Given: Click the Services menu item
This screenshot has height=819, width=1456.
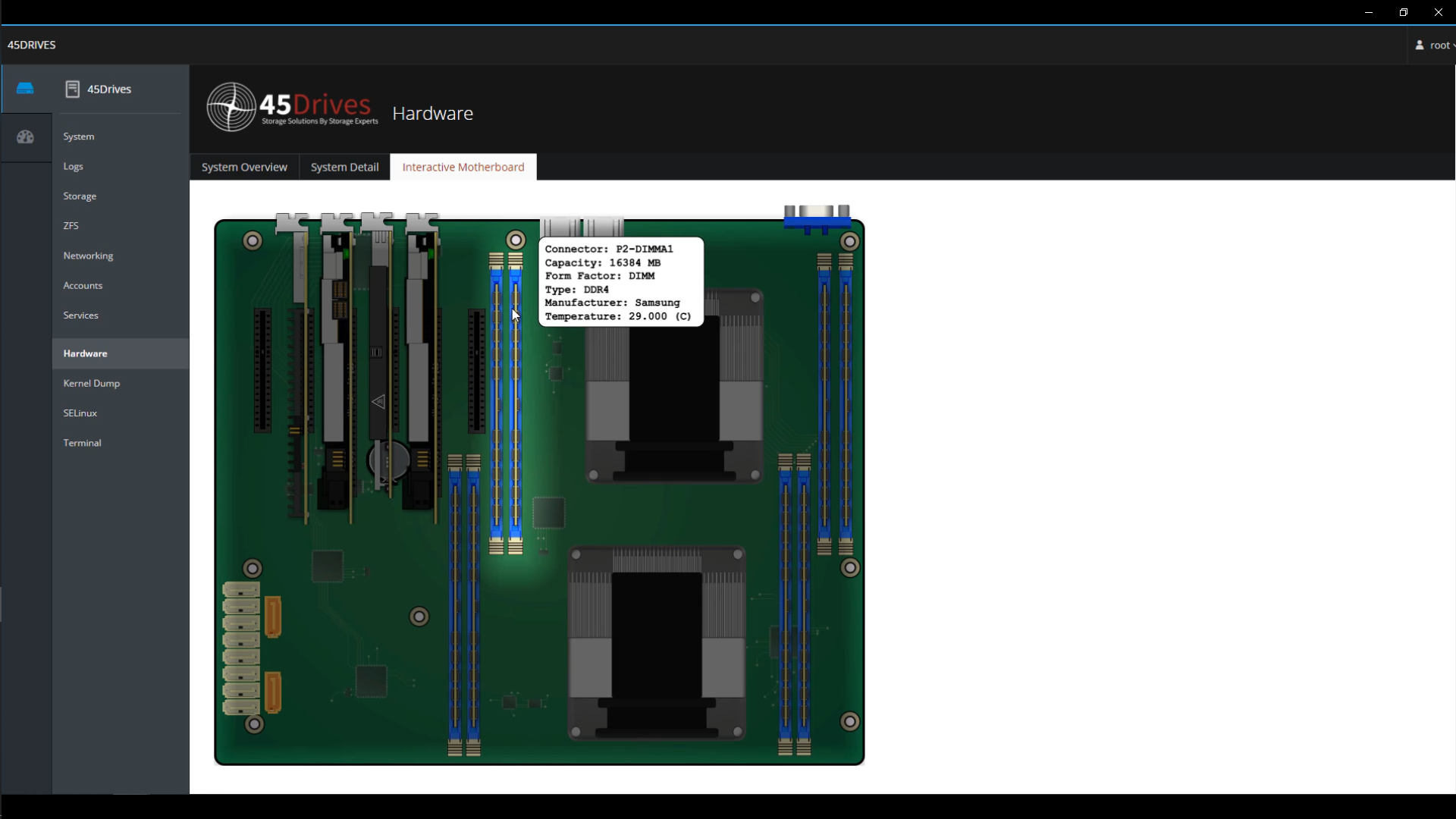Looking at the screenshot, I should pyautogui.click(x=81, y=315).
